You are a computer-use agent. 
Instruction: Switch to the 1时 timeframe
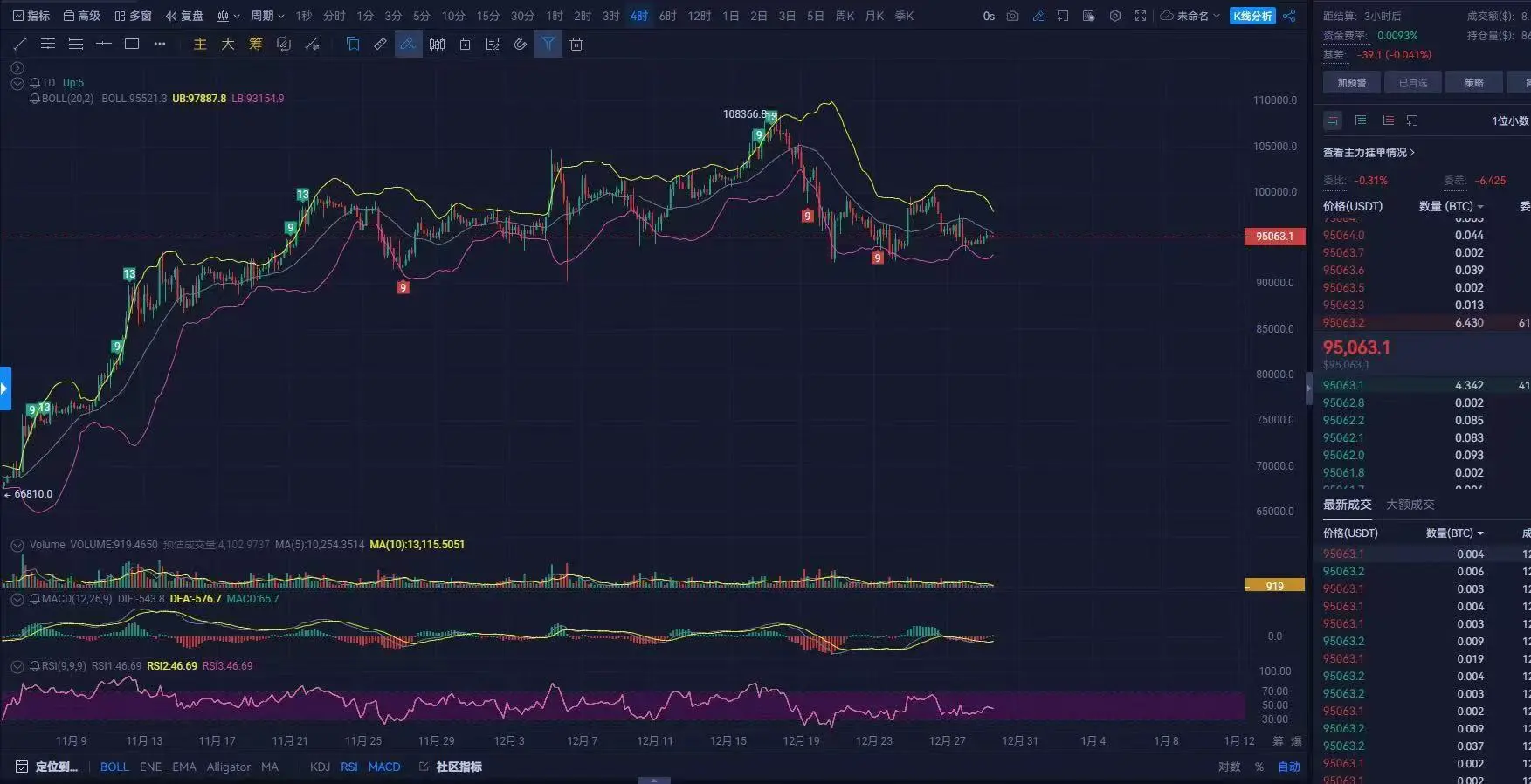coord(555,16)
